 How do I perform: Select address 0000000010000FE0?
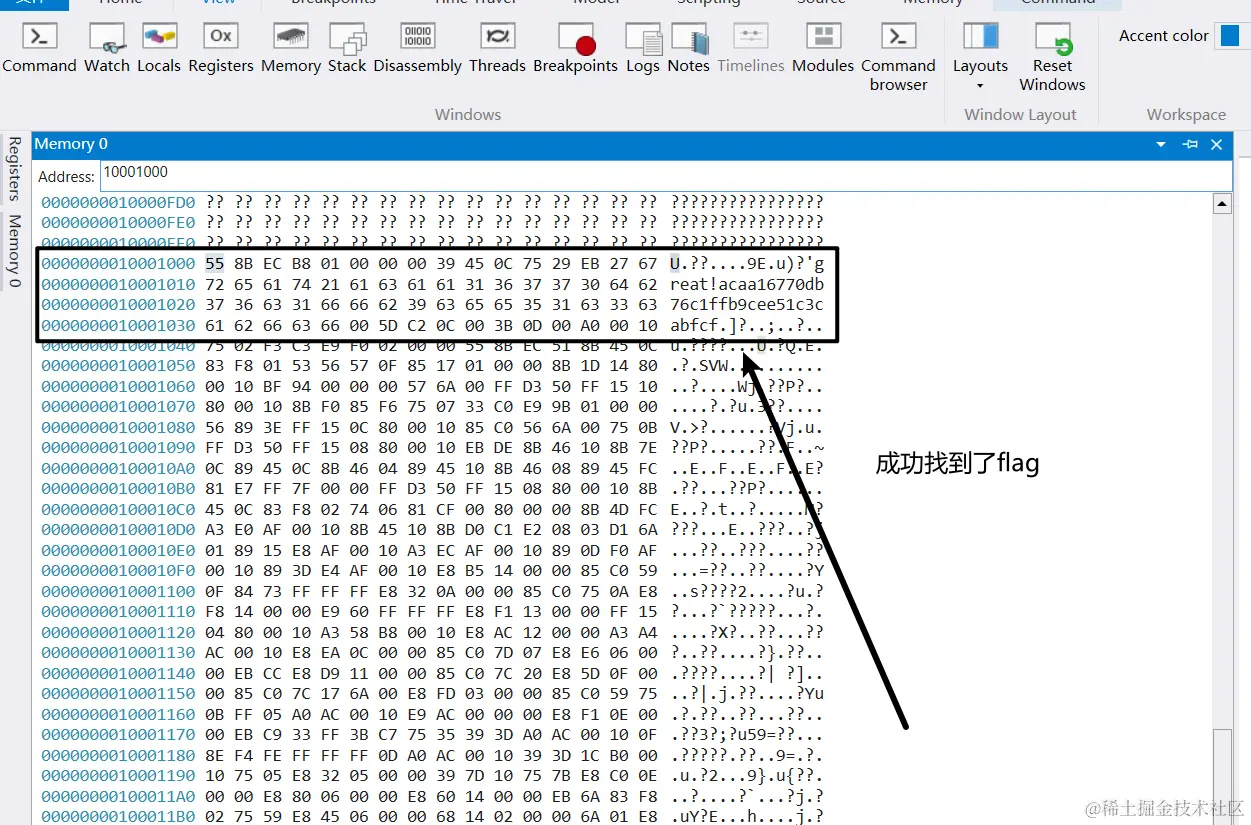pos(118,222)
